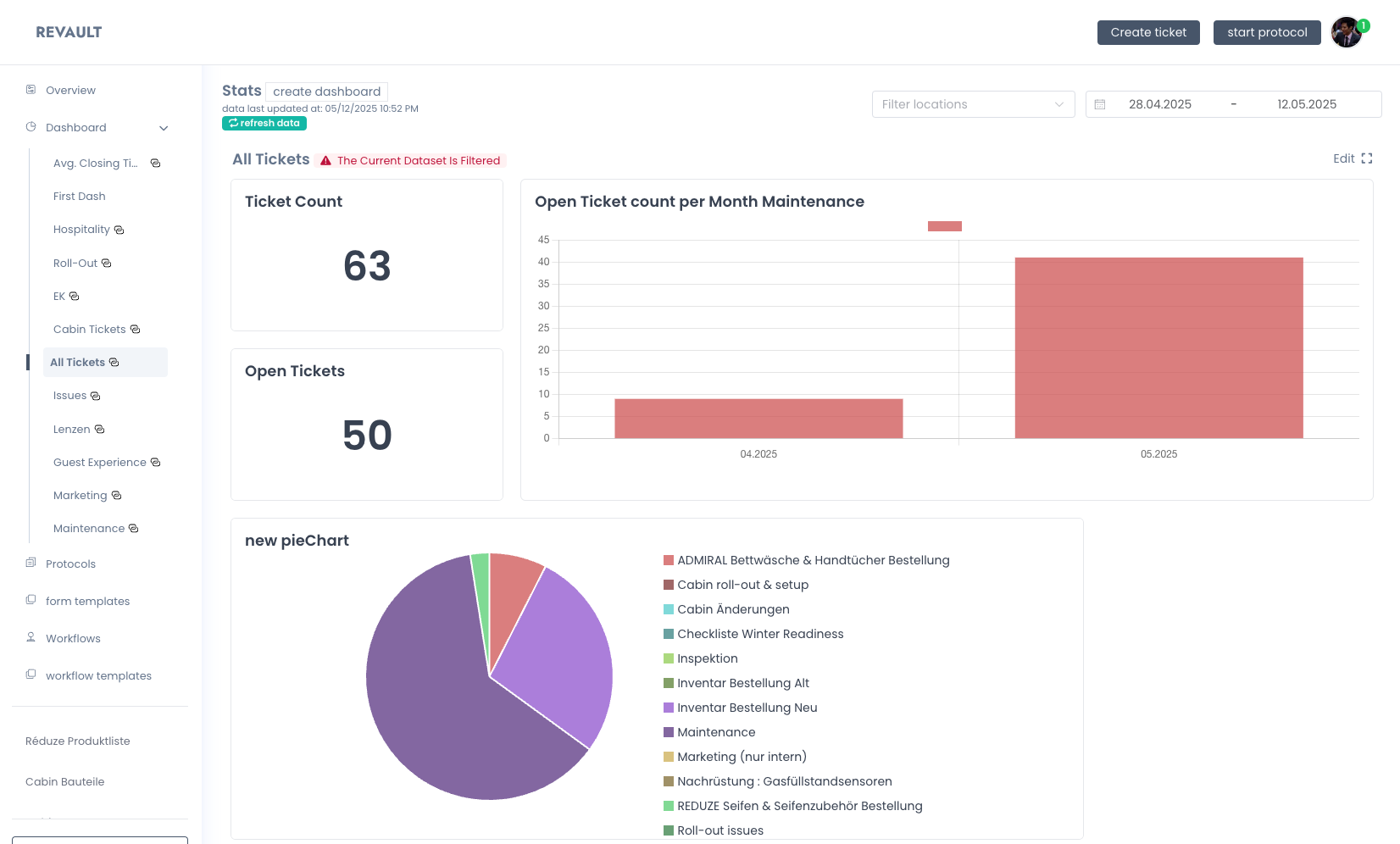Click the copy icon beside All Tickets in sidebar
Screen dimensions: 1400x844
tap(114, 362)
